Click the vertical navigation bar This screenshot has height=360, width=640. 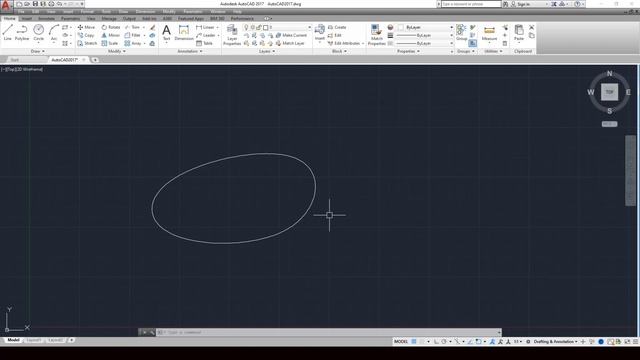click(630, 171)
